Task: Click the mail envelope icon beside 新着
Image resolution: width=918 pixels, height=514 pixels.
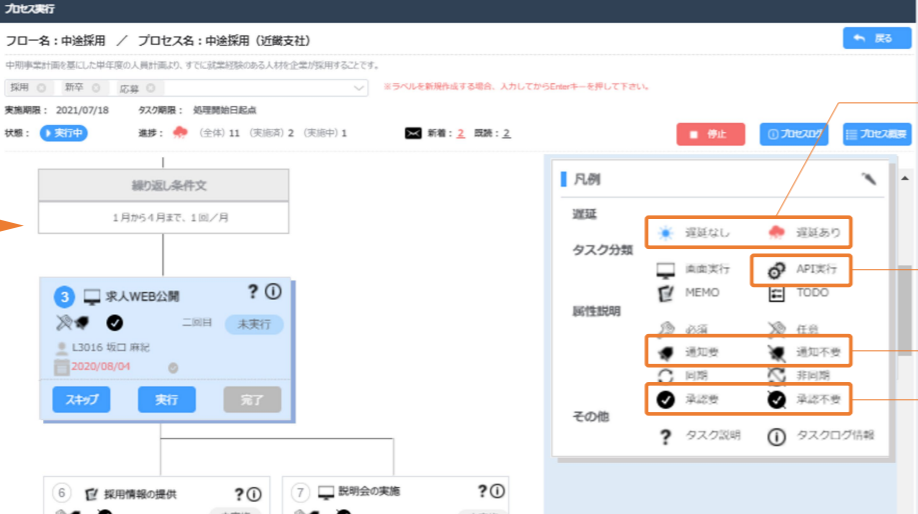Action: [412, 133]
